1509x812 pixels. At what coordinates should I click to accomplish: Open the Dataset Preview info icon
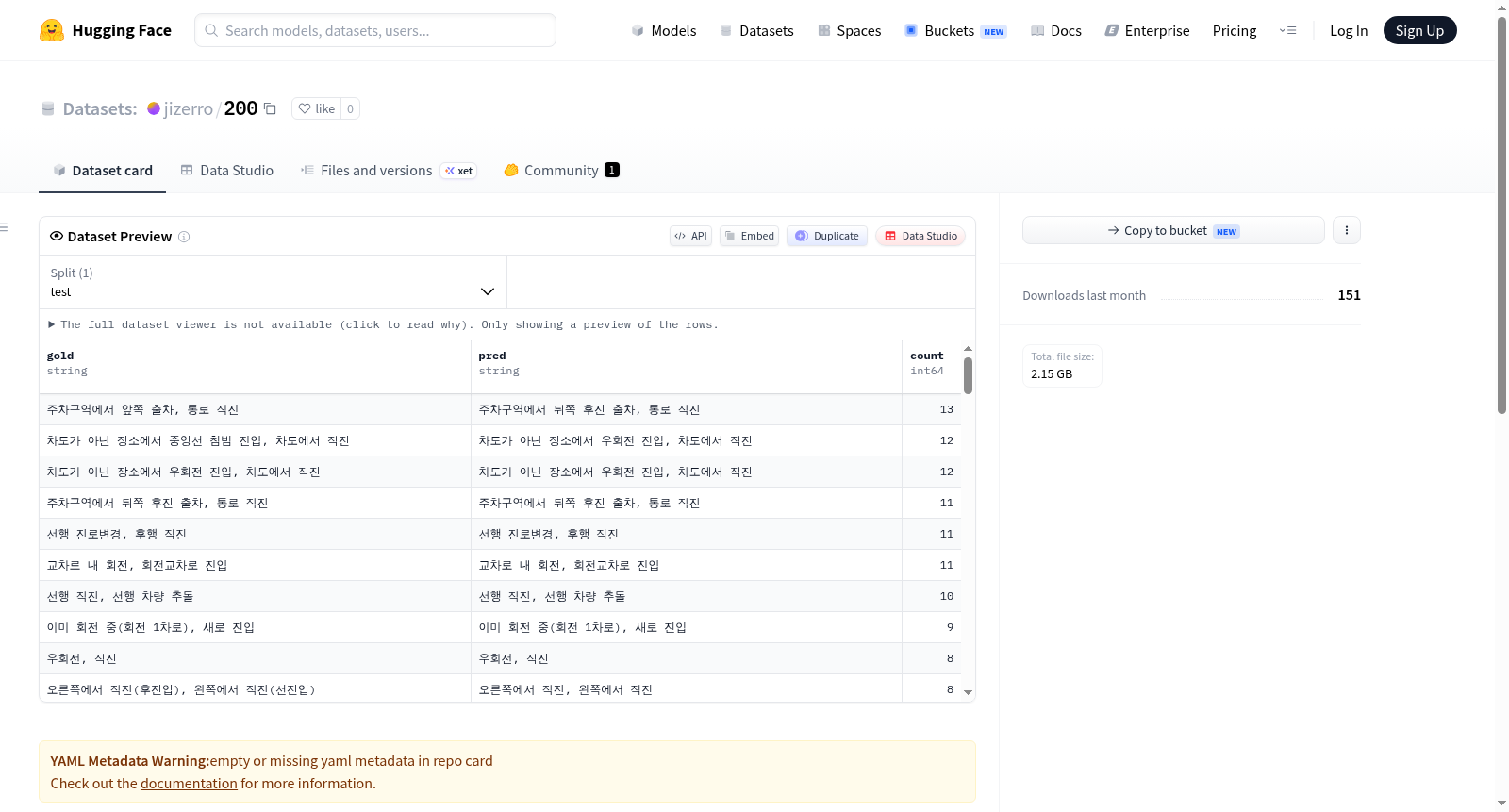click(x=184, y=237)
